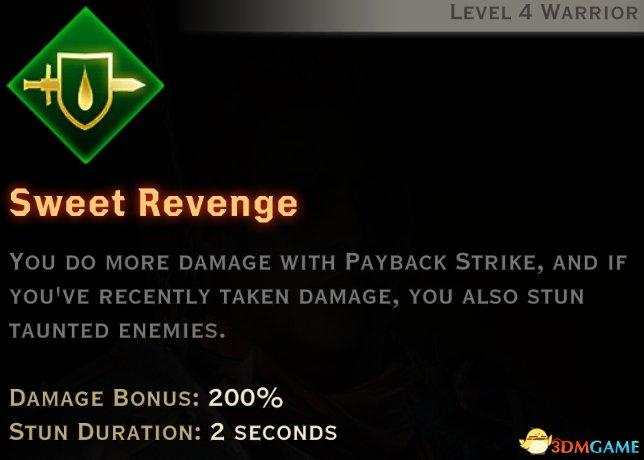Click the golden sword in the ability icon
Screen dimensions: 644x460
(84, 85)
